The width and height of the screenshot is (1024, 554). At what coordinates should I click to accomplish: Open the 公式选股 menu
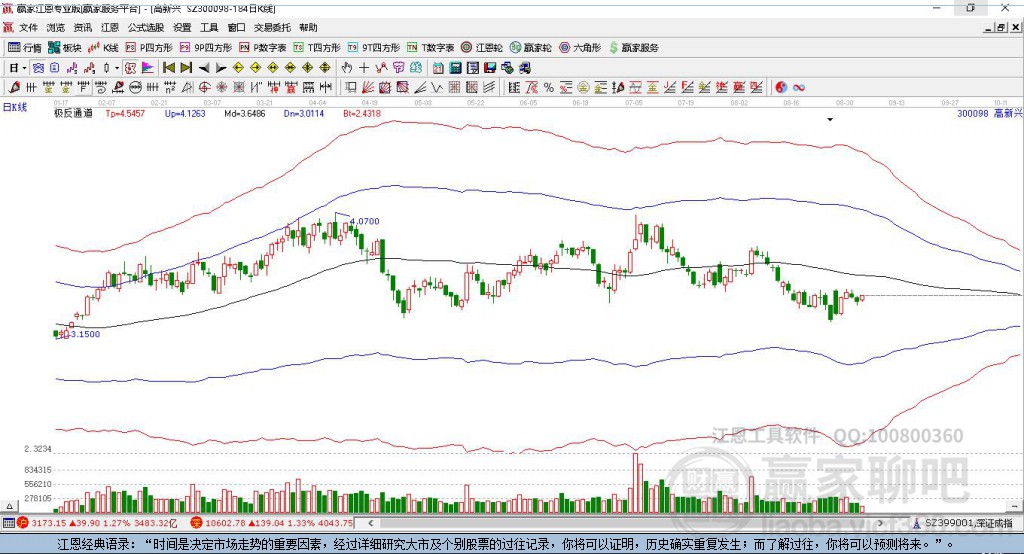[x=146, y=27]
